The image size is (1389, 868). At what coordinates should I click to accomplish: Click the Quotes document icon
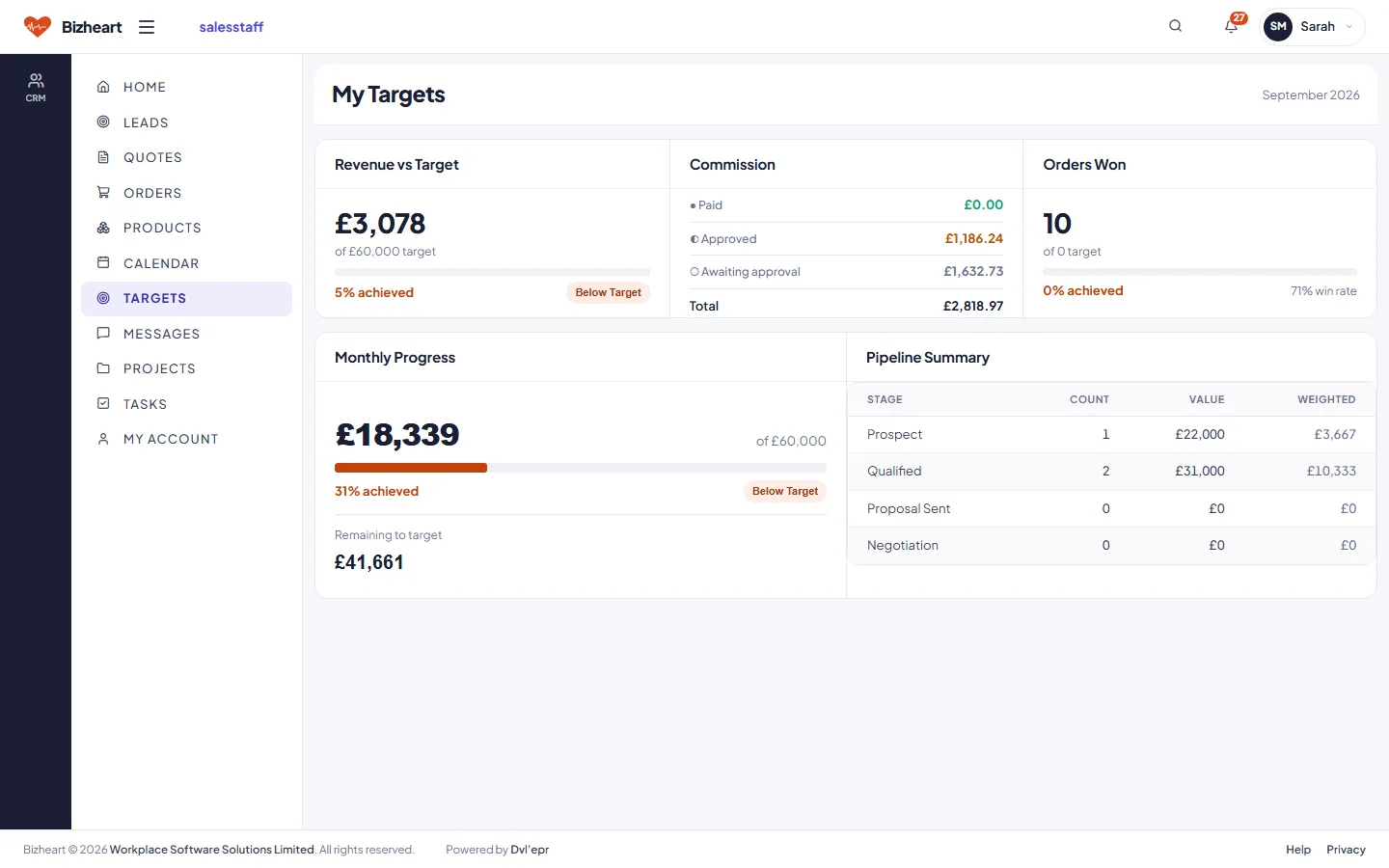pos(103,157)
